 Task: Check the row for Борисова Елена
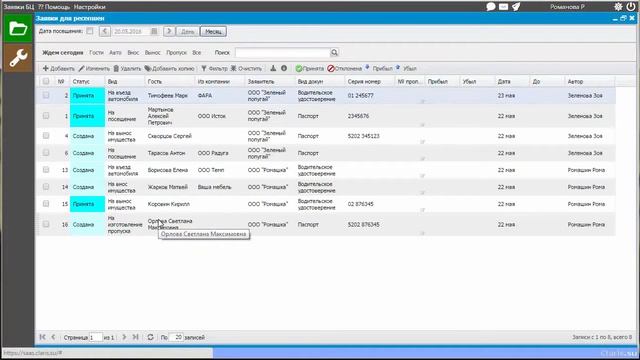(46, 169)
